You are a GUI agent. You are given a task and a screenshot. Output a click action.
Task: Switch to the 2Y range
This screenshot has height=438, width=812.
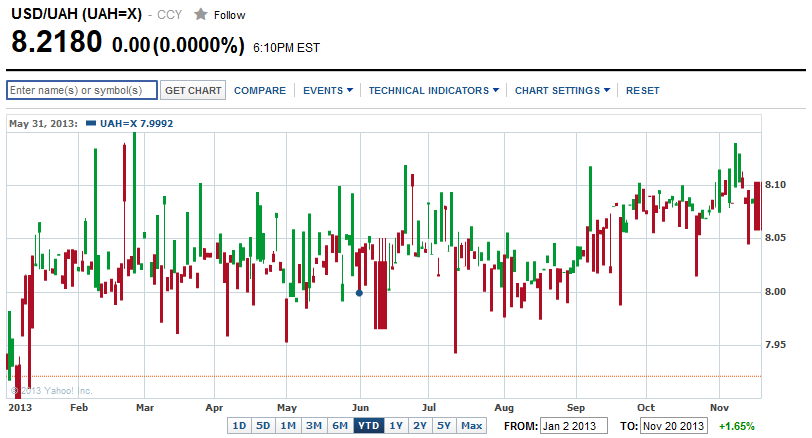[x=420, y=426]
